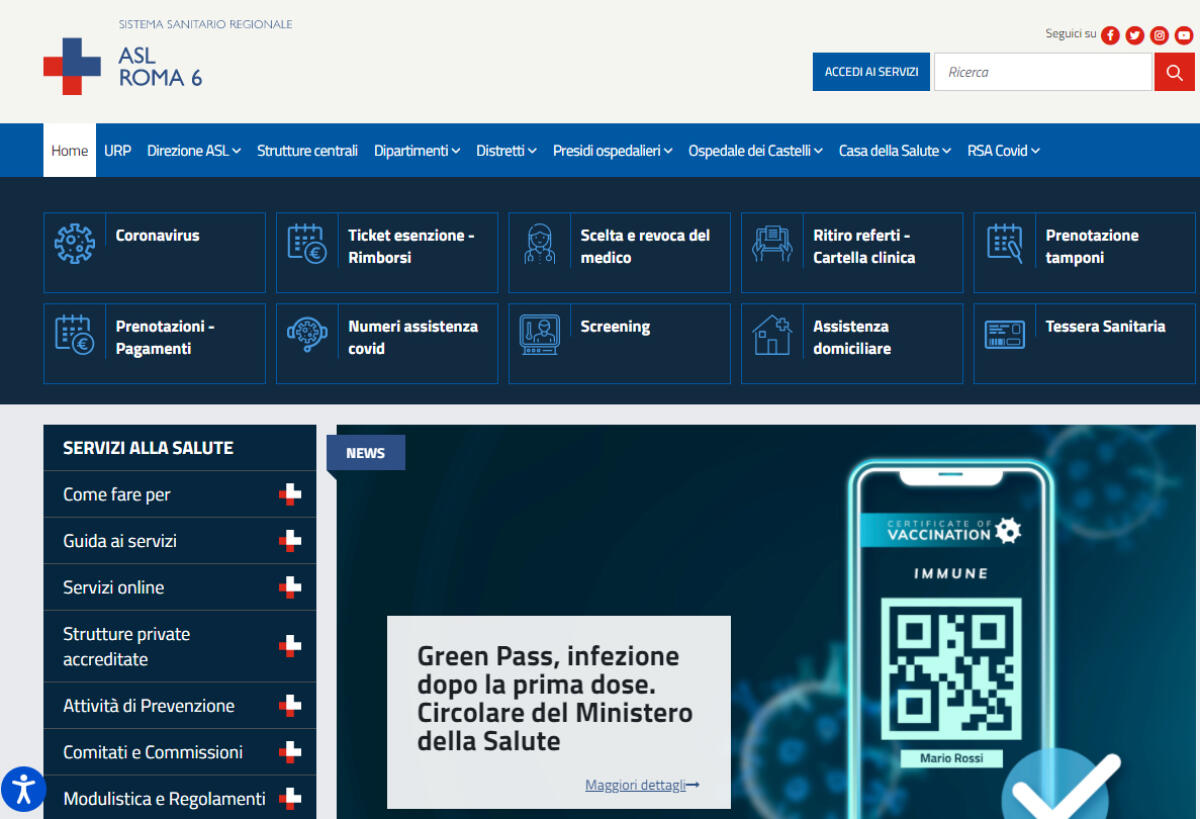
Task: Open the Dipartimenti dropdown menu
Action: (416, 151)
